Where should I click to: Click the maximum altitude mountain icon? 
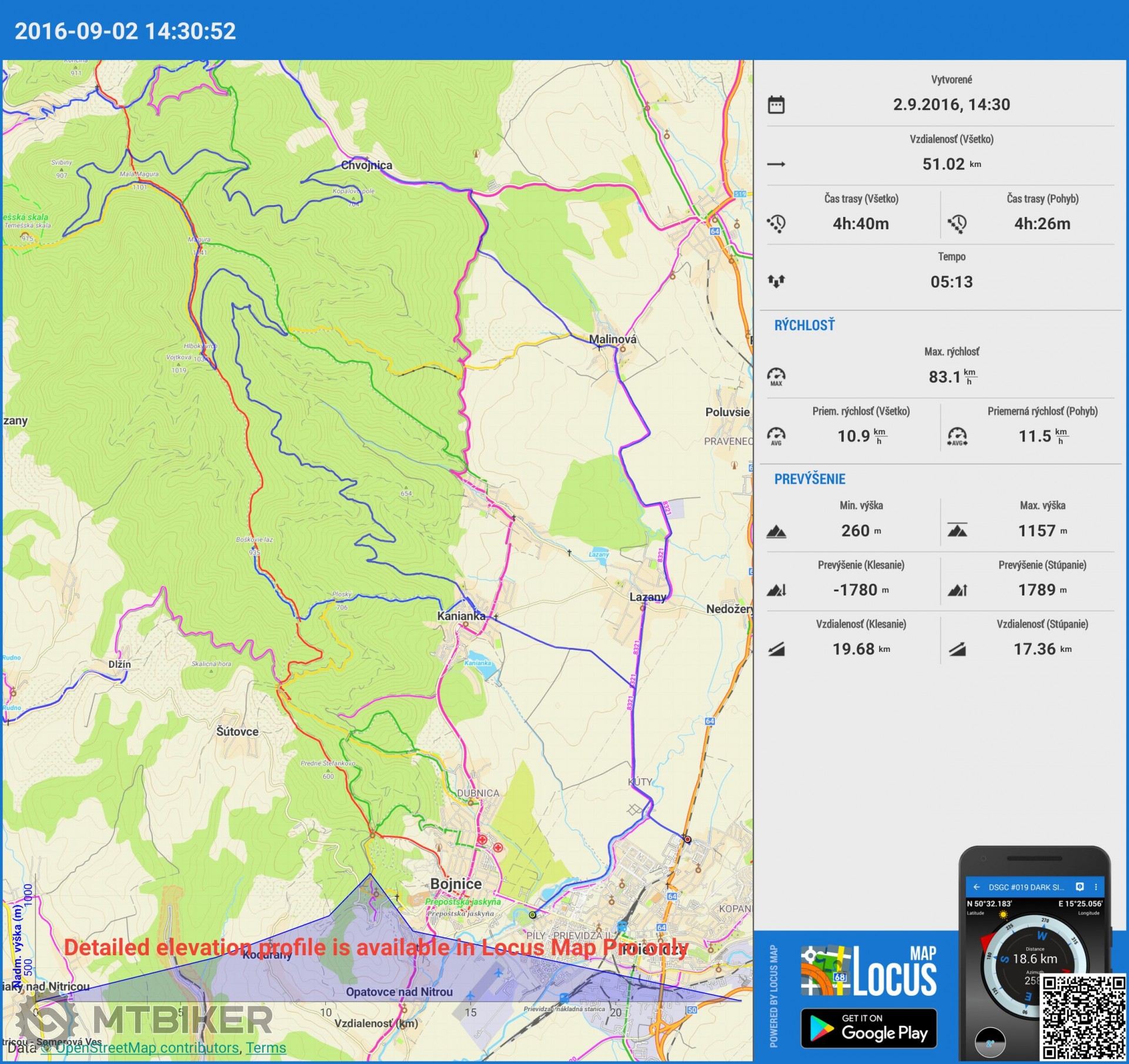957,531
